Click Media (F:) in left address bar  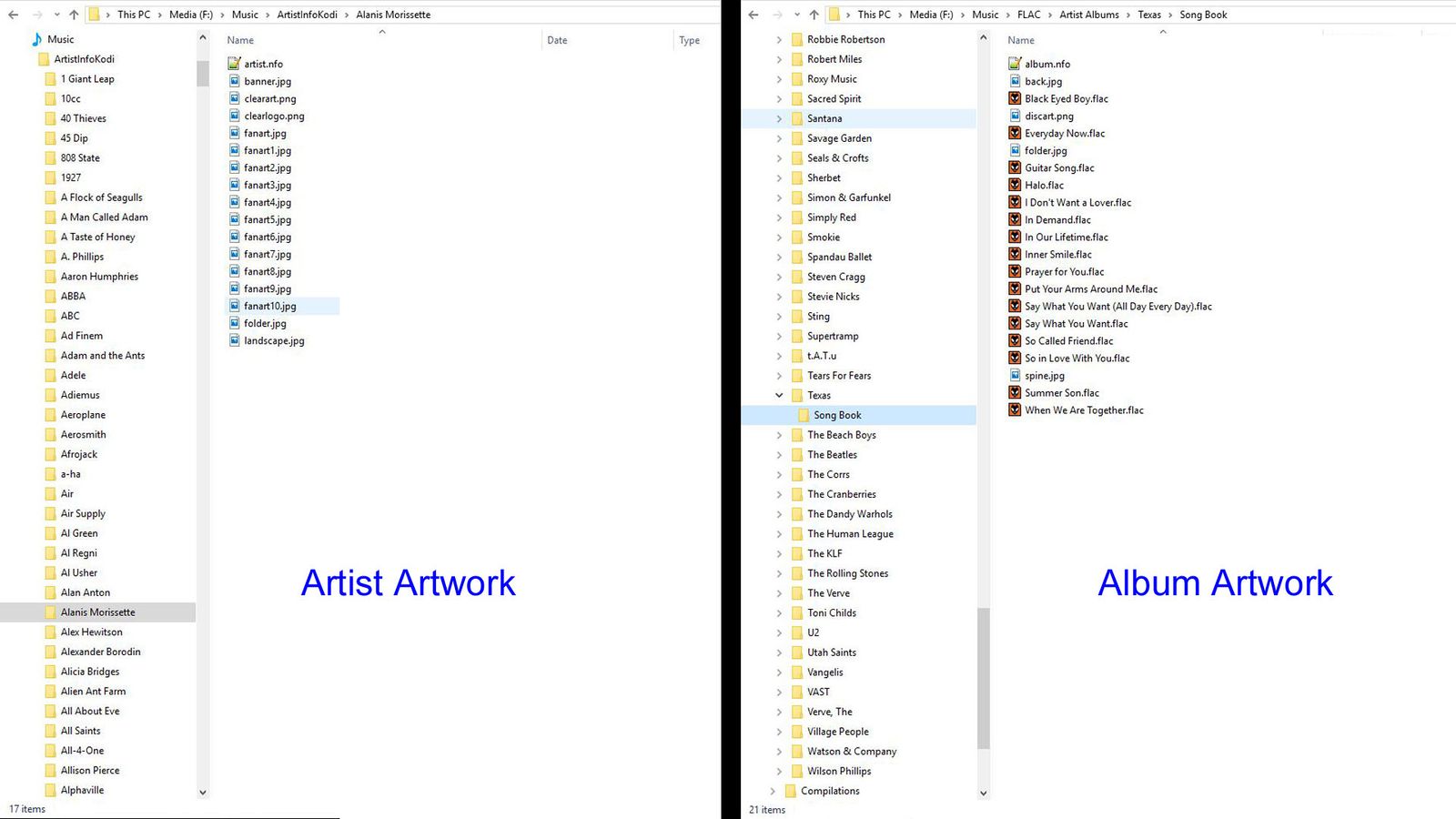click(191, 15)
